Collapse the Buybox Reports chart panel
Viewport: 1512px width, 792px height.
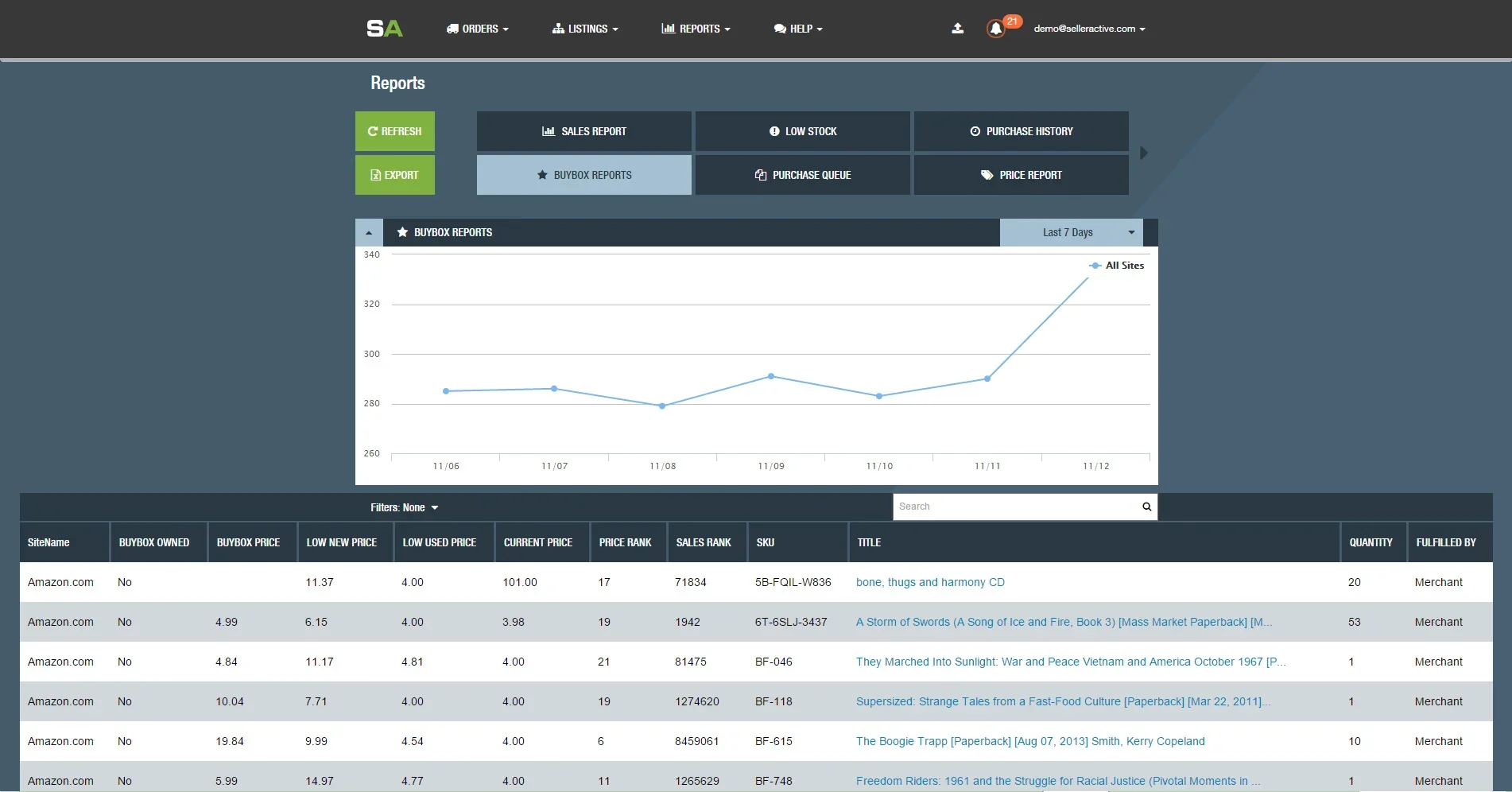pos(369,233)
